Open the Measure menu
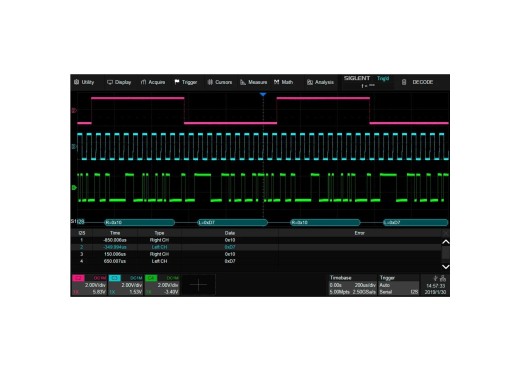Viewport: 520px width, 380px height. click(x=254, y=82)
